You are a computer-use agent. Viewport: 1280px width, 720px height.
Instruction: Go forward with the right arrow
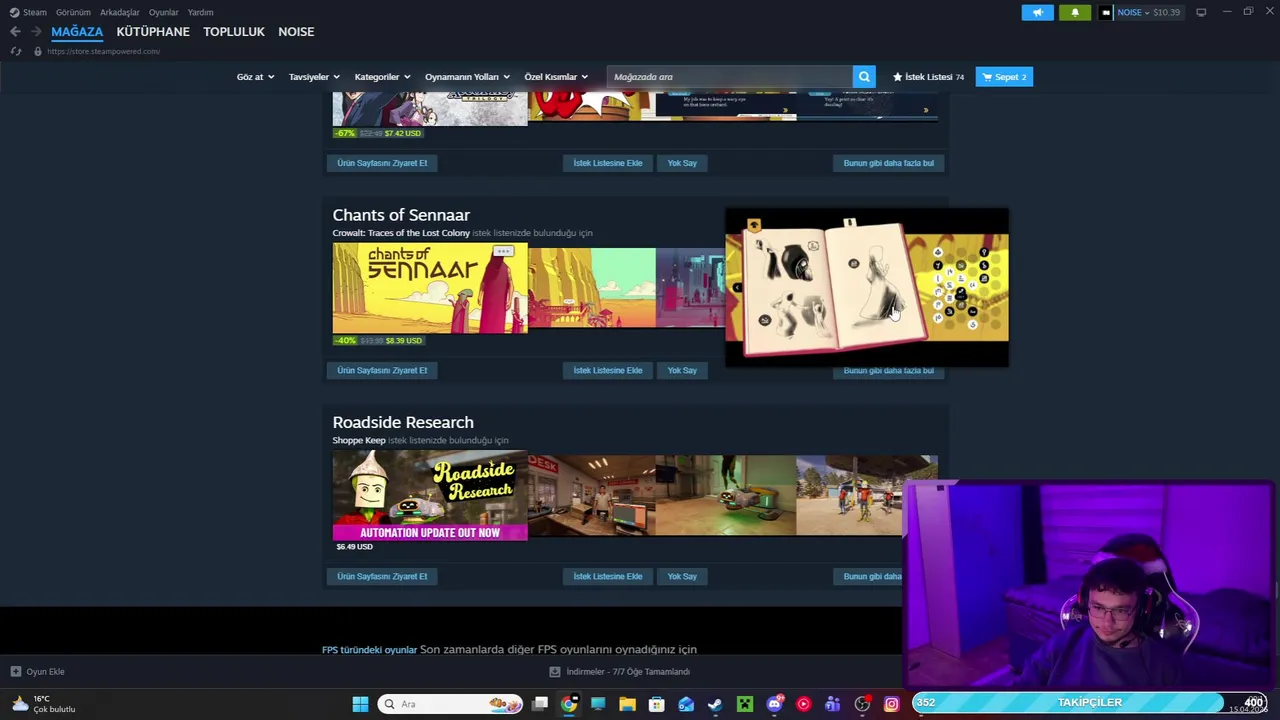[36, 32]
